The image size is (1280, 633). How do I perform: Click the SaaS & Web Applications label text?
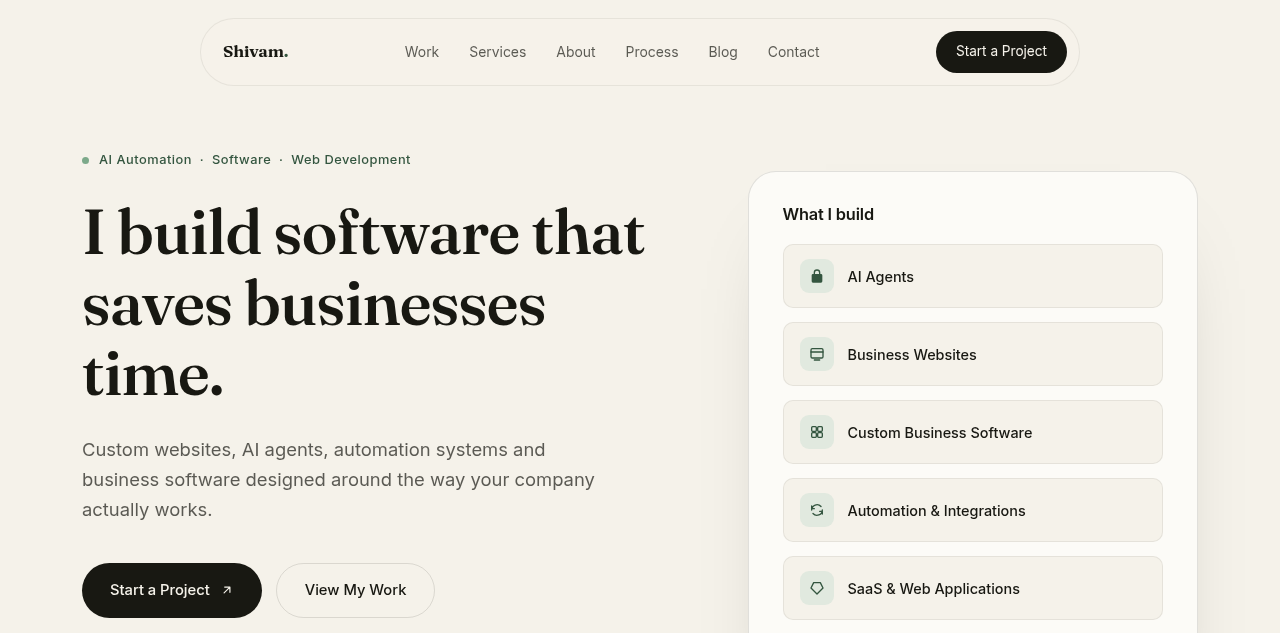(x=934, y=589)
